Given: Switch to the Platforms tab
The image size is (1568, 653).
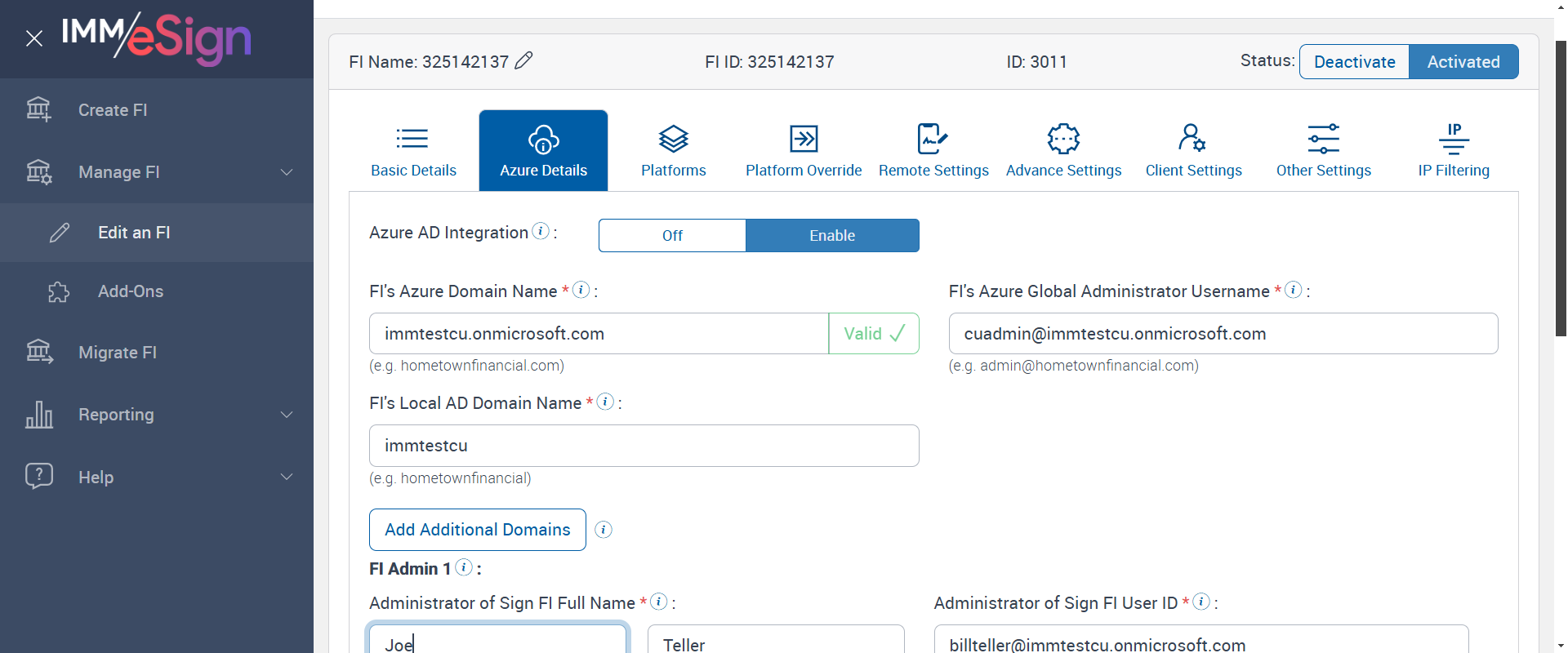Looking at the screenshot, I should pos(674,151).
